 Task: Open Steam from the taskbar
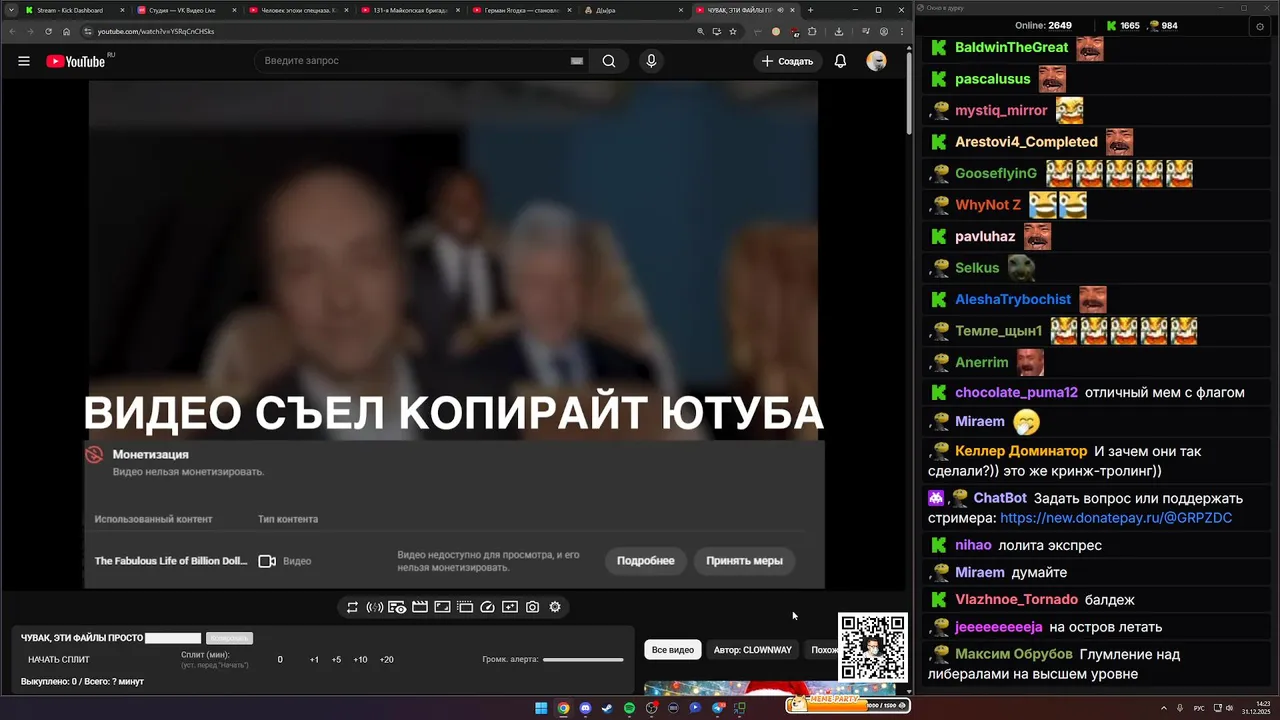(607, 708)
